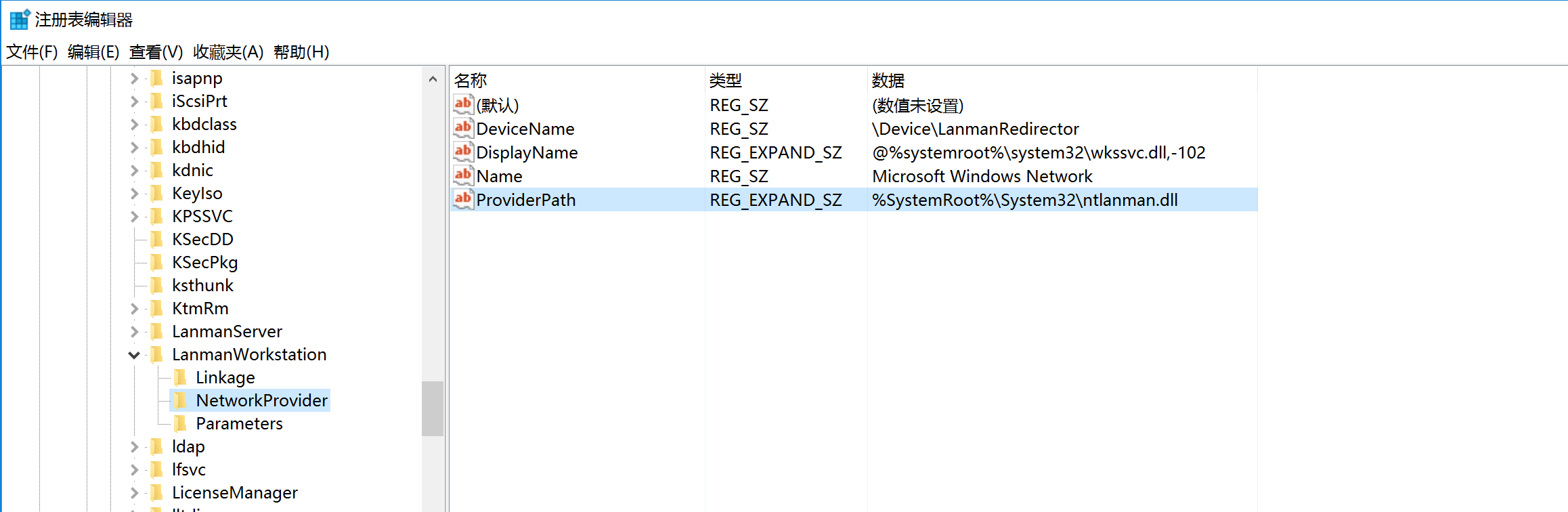Expand the KtmRm registry key
Screen dimensions: 1568x512
(x=134, y=309)
